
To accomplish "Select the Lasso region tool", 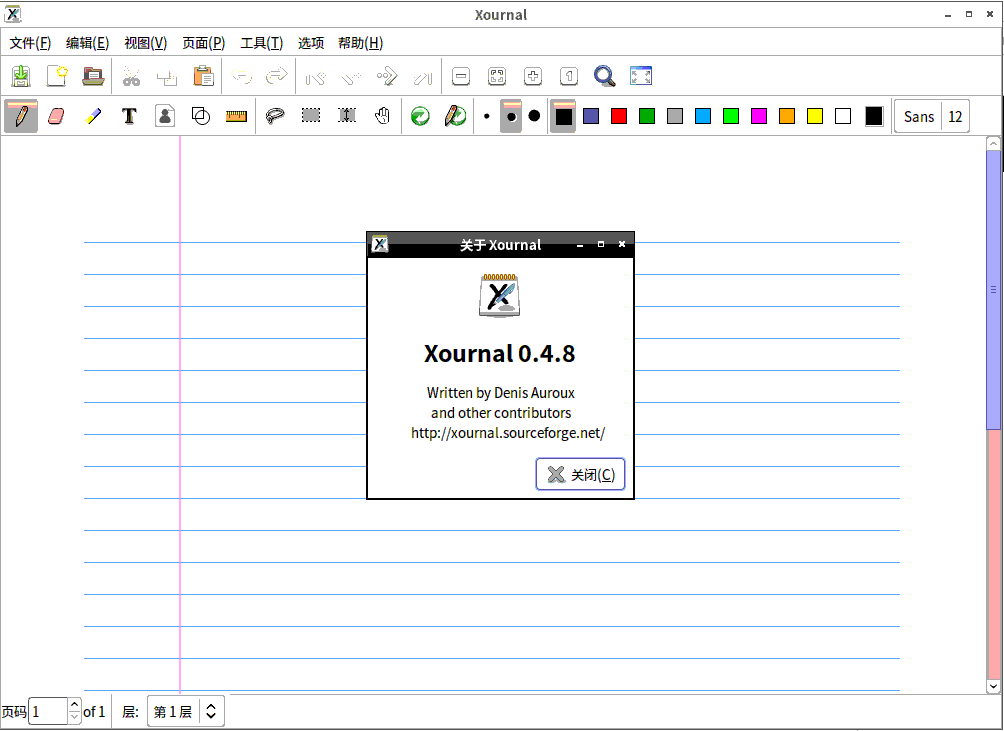I will coord(275,116).
